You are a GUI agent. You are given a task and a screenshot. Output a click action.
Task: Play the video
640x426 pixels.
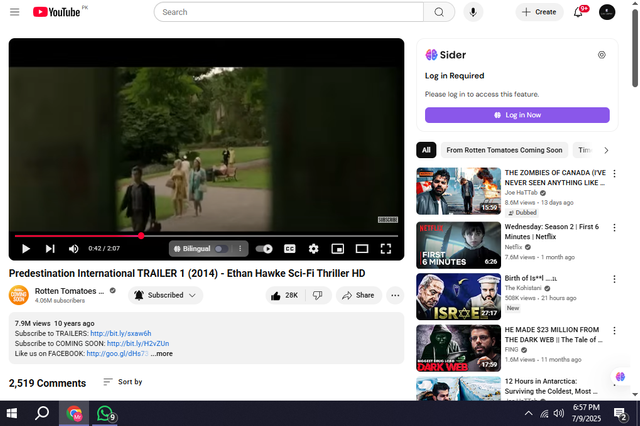26,248
